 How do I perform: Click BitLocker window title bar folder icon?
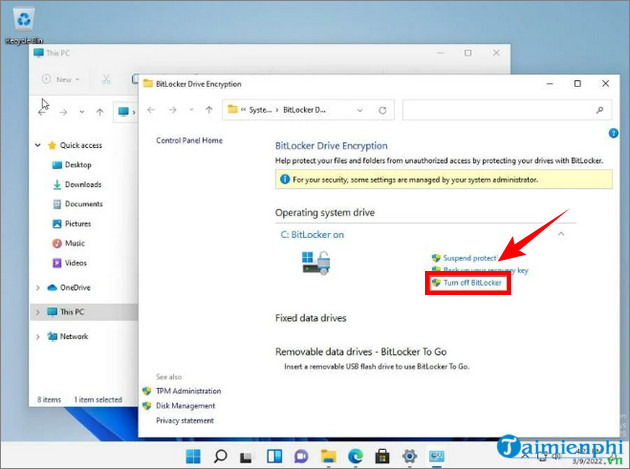coord(148,84)
